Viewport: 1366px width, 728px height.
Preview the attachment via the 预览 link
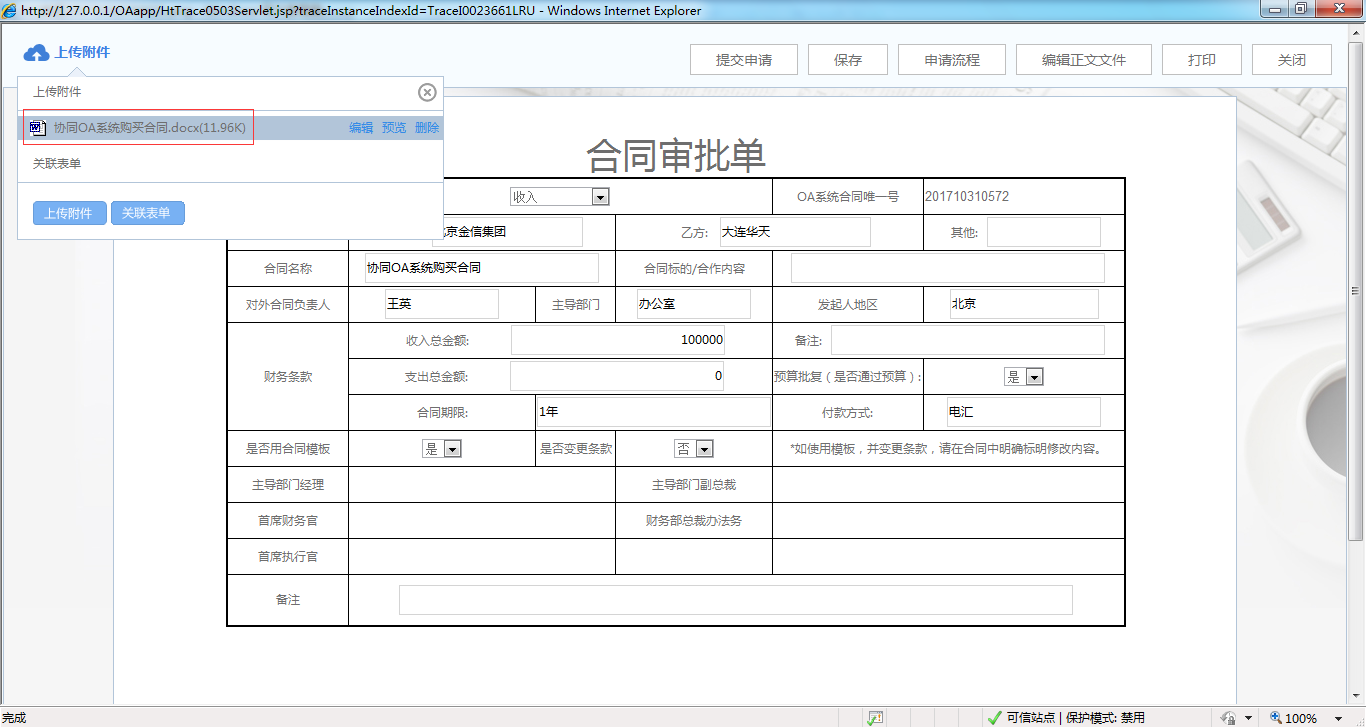[x=394, y=127]
